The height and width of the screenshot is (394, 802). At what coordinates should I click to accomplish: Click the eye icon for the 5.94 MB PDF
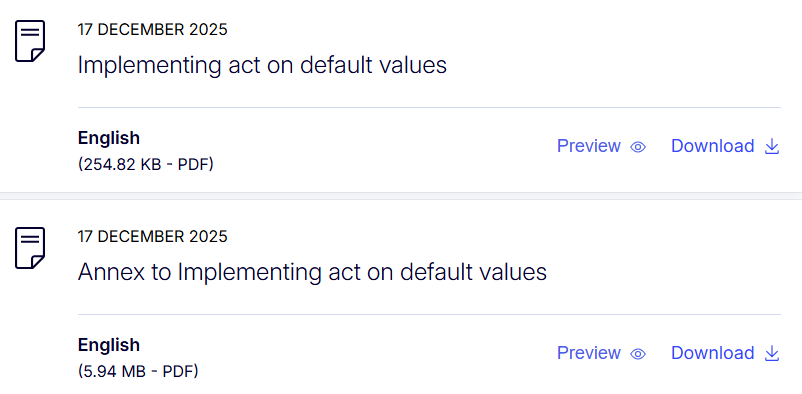click(638, 354)
